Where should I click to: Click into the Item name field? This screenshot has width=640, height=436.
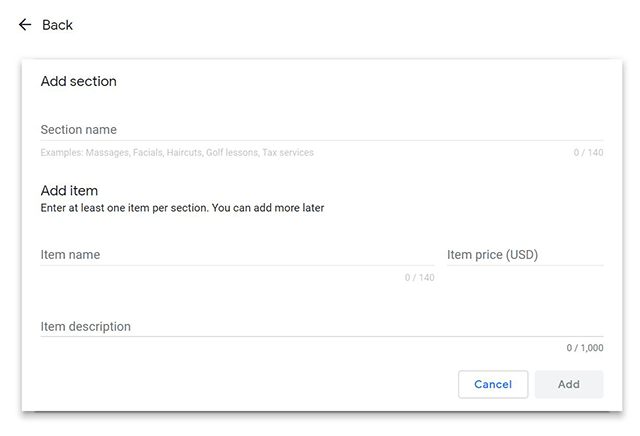[237, 255]
